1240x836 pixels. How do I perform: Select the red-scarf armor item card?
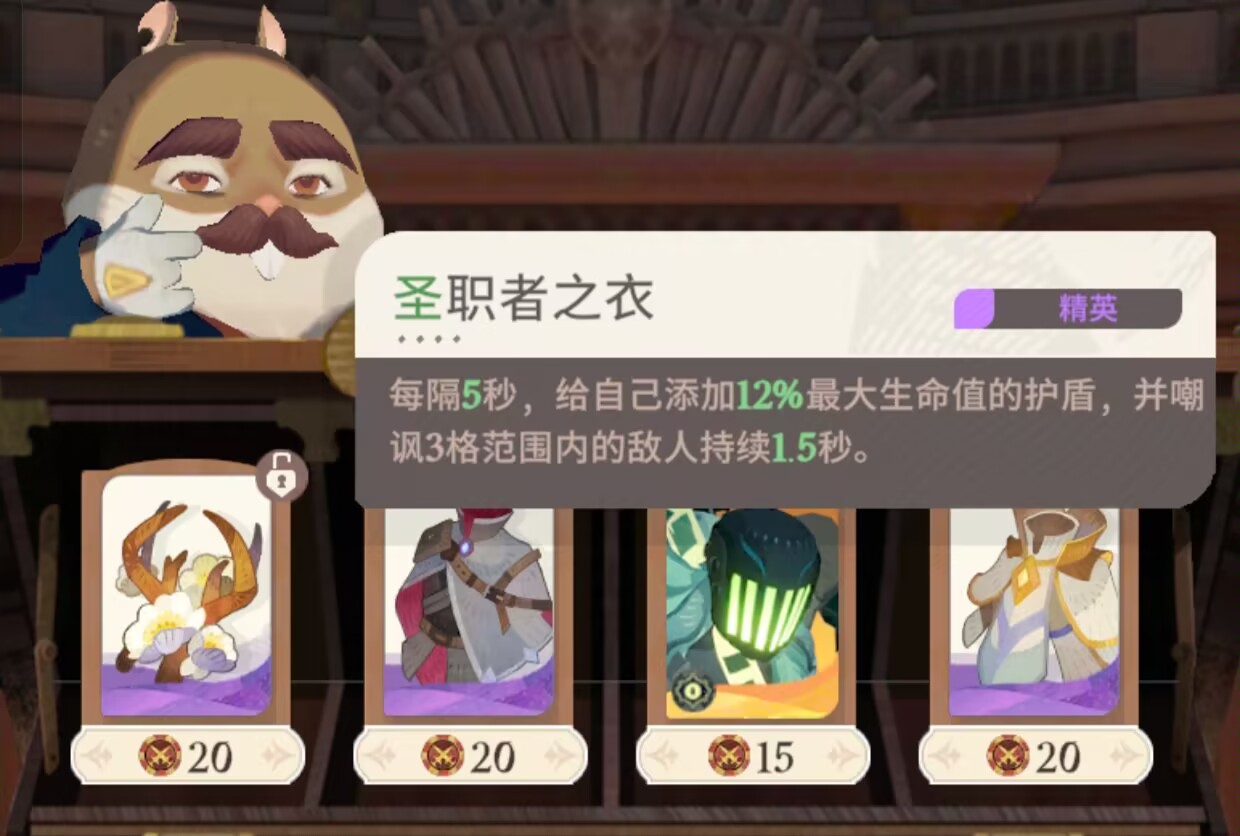(x=468, y=612)
